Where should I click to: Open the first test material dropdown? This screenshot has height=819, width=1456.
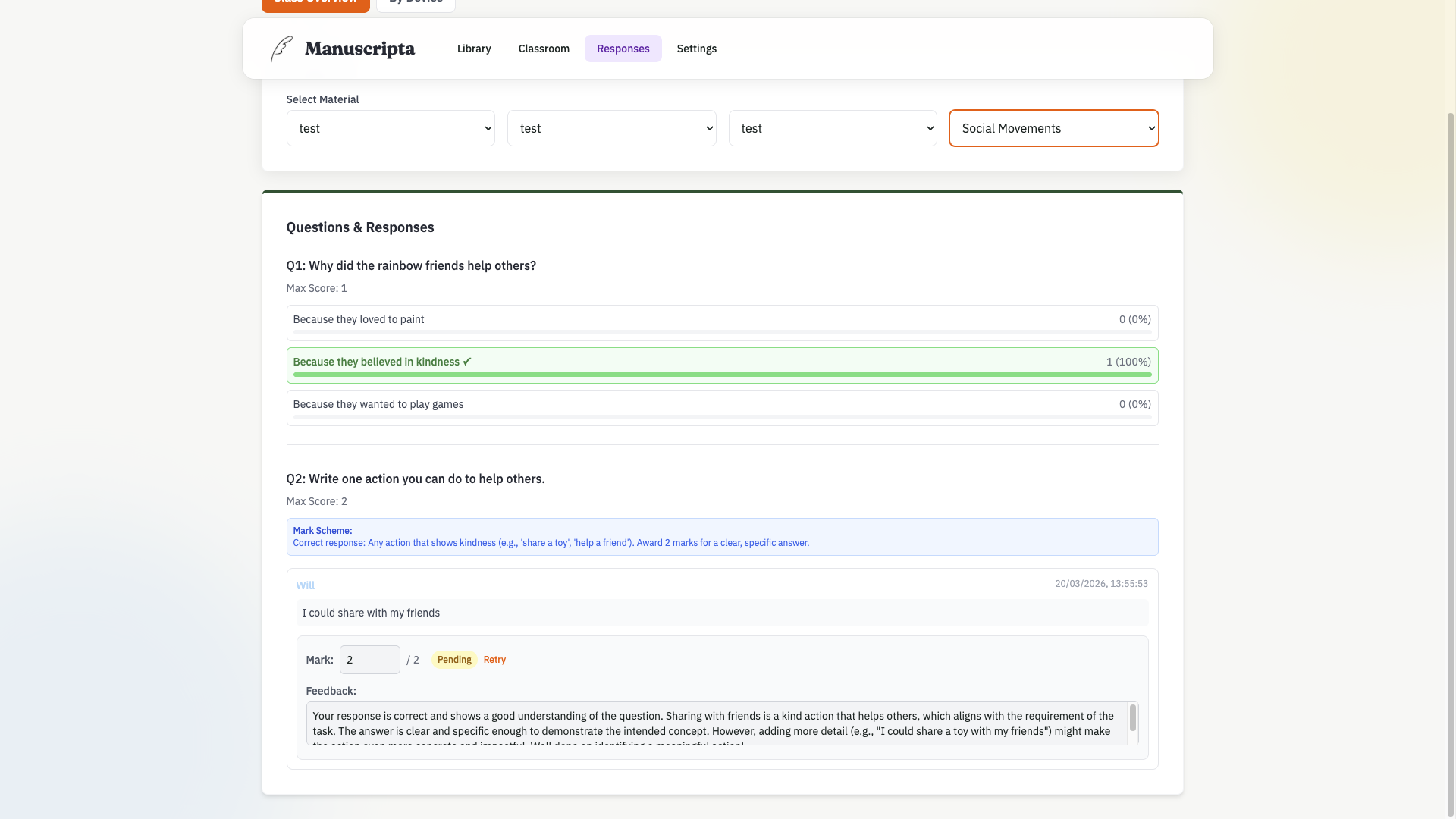tap(391, 128)
